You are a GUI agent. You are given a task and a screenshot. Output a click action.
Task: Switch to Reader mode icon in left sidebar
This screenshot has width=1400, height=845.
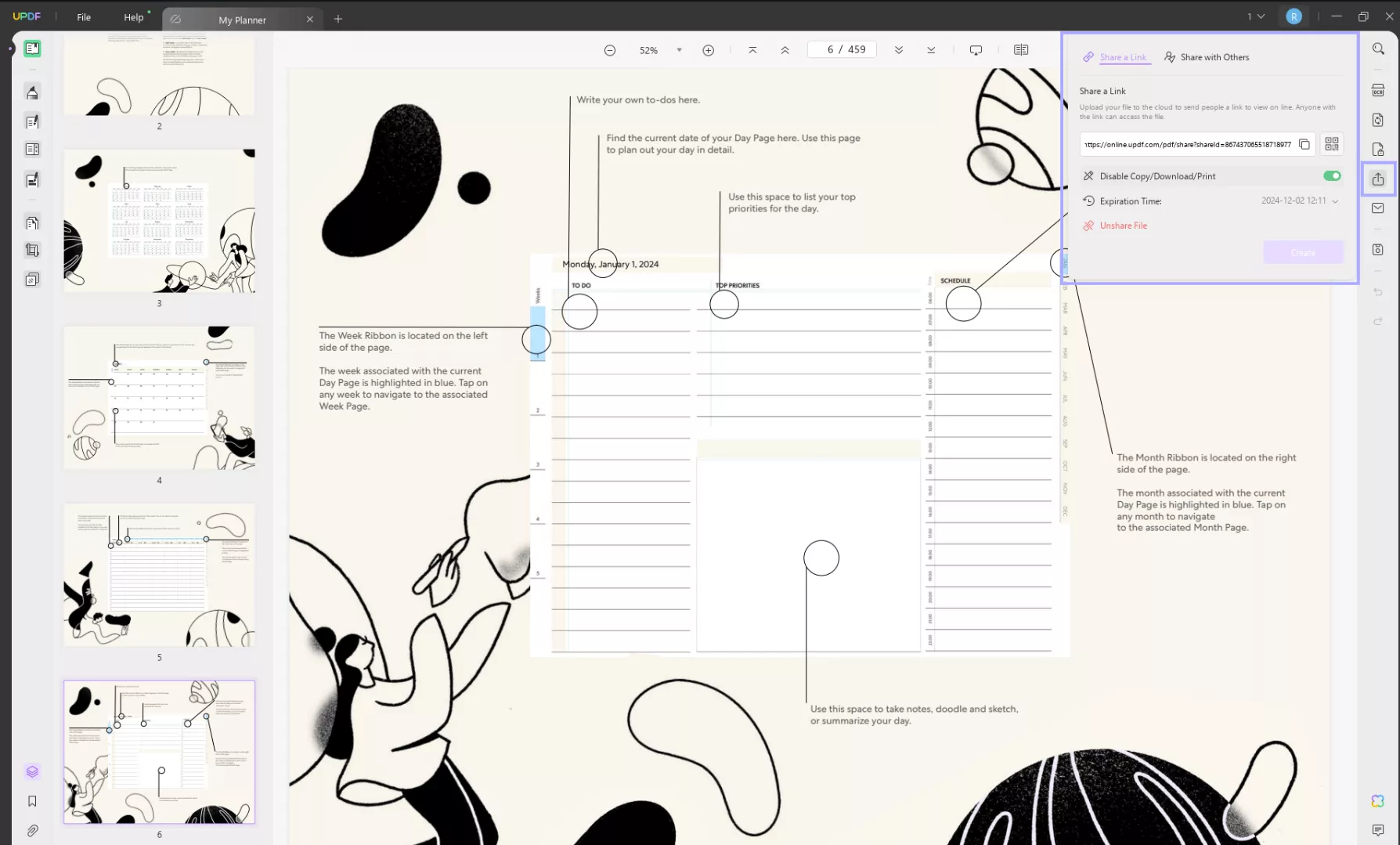point(32,49)
